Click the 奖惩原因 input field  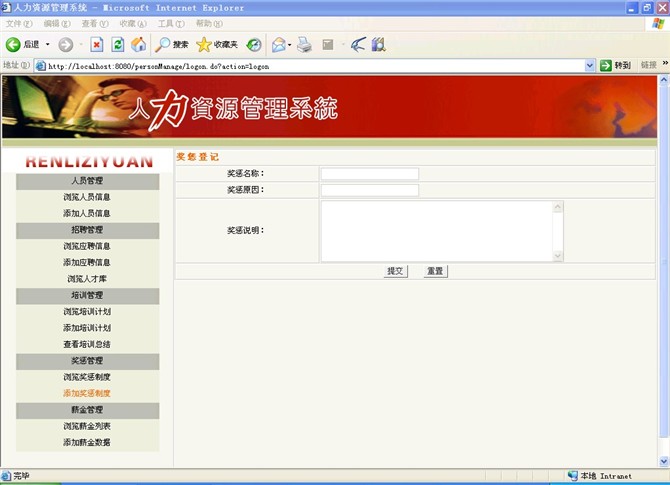click(370, 190)
